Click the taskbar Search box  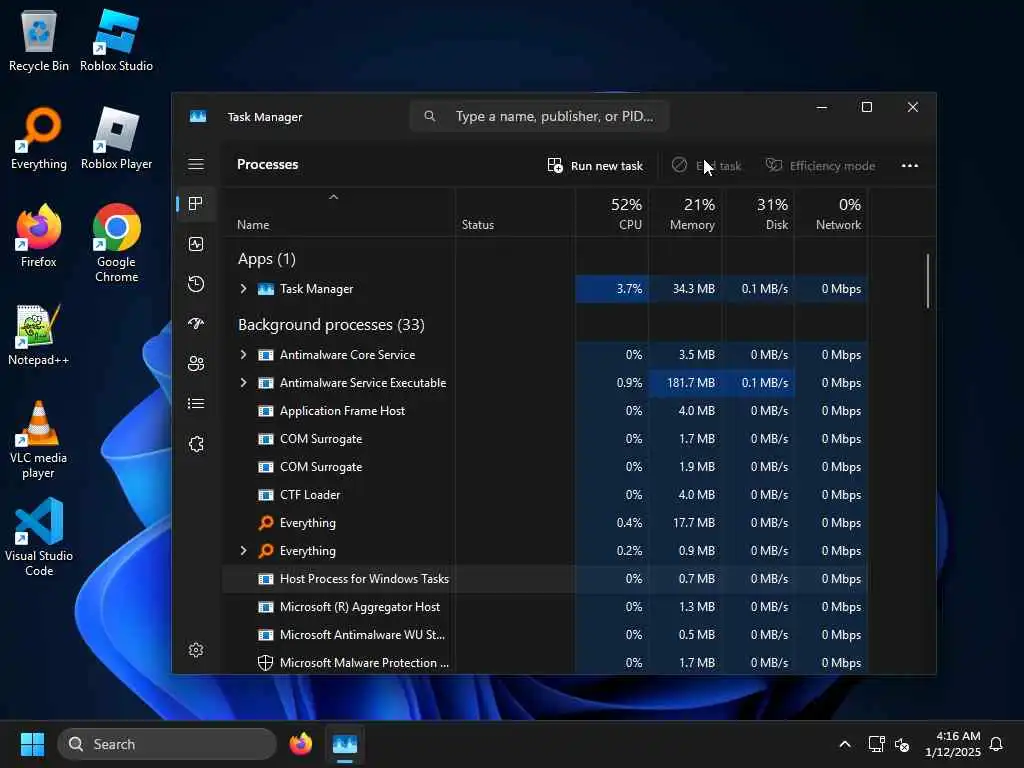(x=167, y=744)
